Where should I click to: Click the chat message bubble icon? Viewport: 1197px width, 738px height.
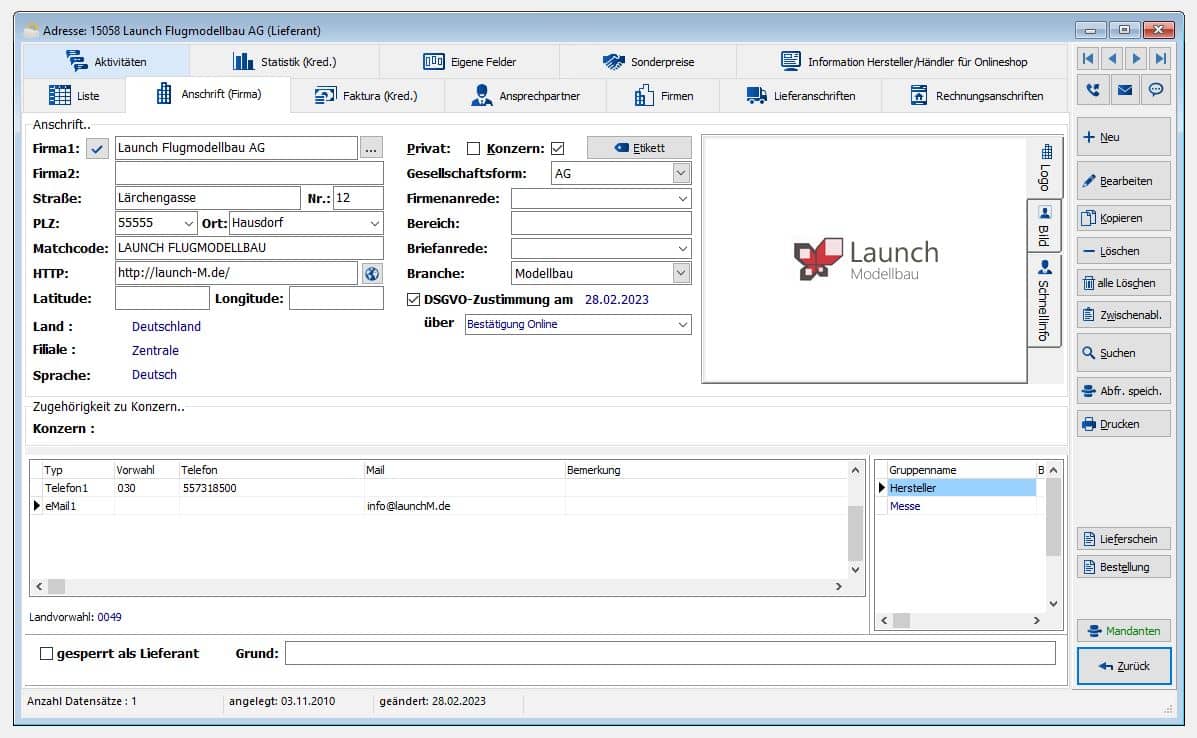click(1156, 90)
